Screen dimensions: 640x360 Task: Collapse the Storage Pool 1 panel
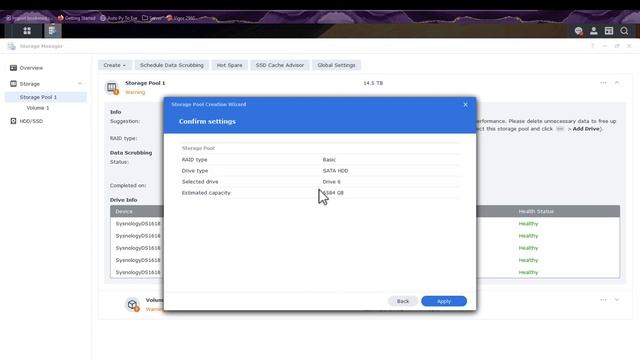point(617,83)
